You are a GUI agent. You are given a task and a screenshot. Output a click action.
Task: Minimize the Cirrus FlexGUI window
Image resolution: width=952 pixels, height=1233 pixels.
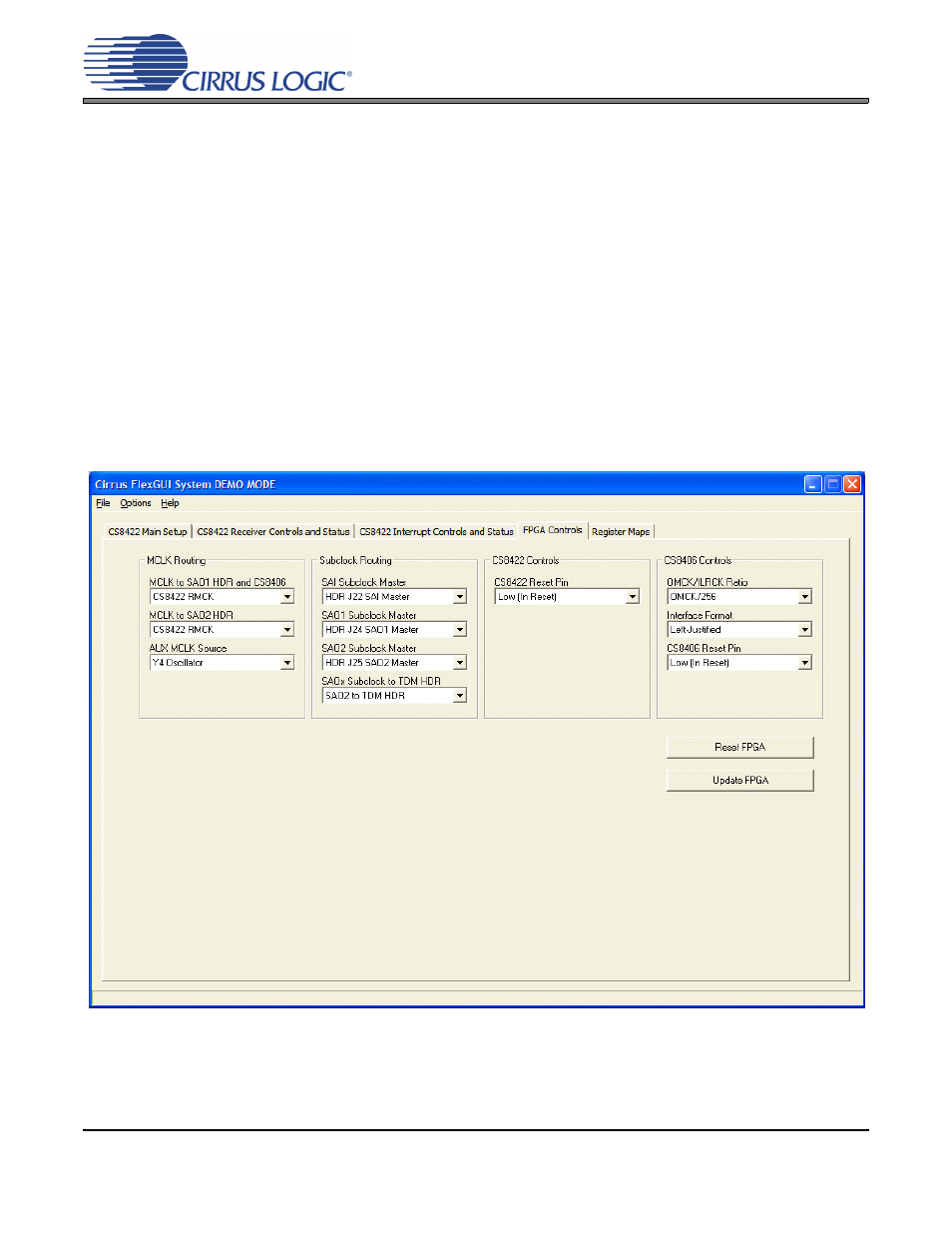pos(813,484)
